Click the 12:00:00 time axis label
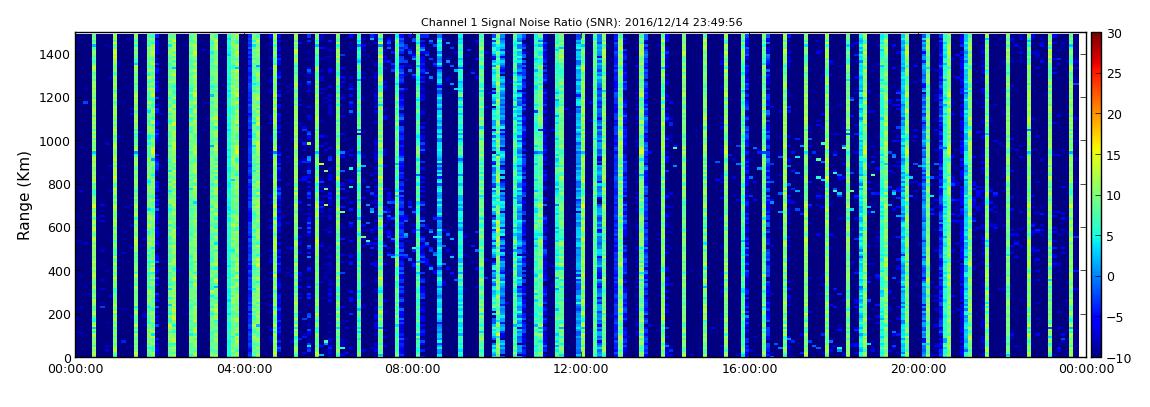The image size is (1150, 407). 581,370
